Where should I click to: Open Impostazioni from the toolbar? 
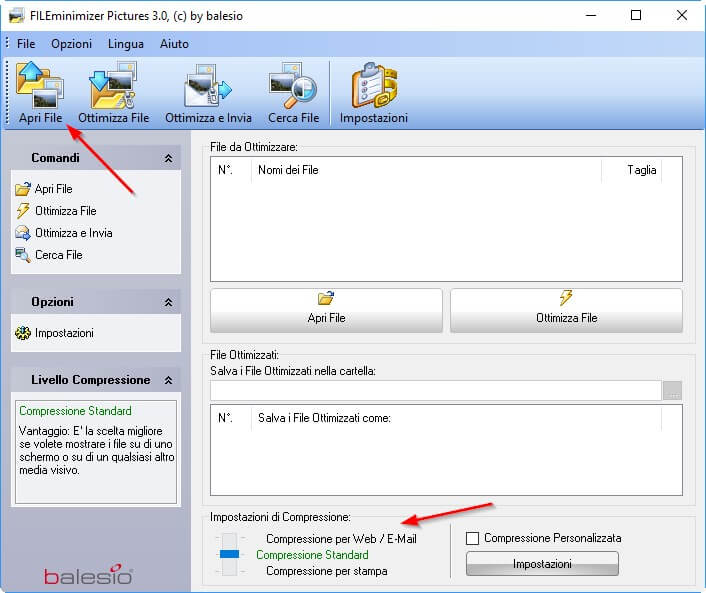pyautogui.click(x=373, y=92)
